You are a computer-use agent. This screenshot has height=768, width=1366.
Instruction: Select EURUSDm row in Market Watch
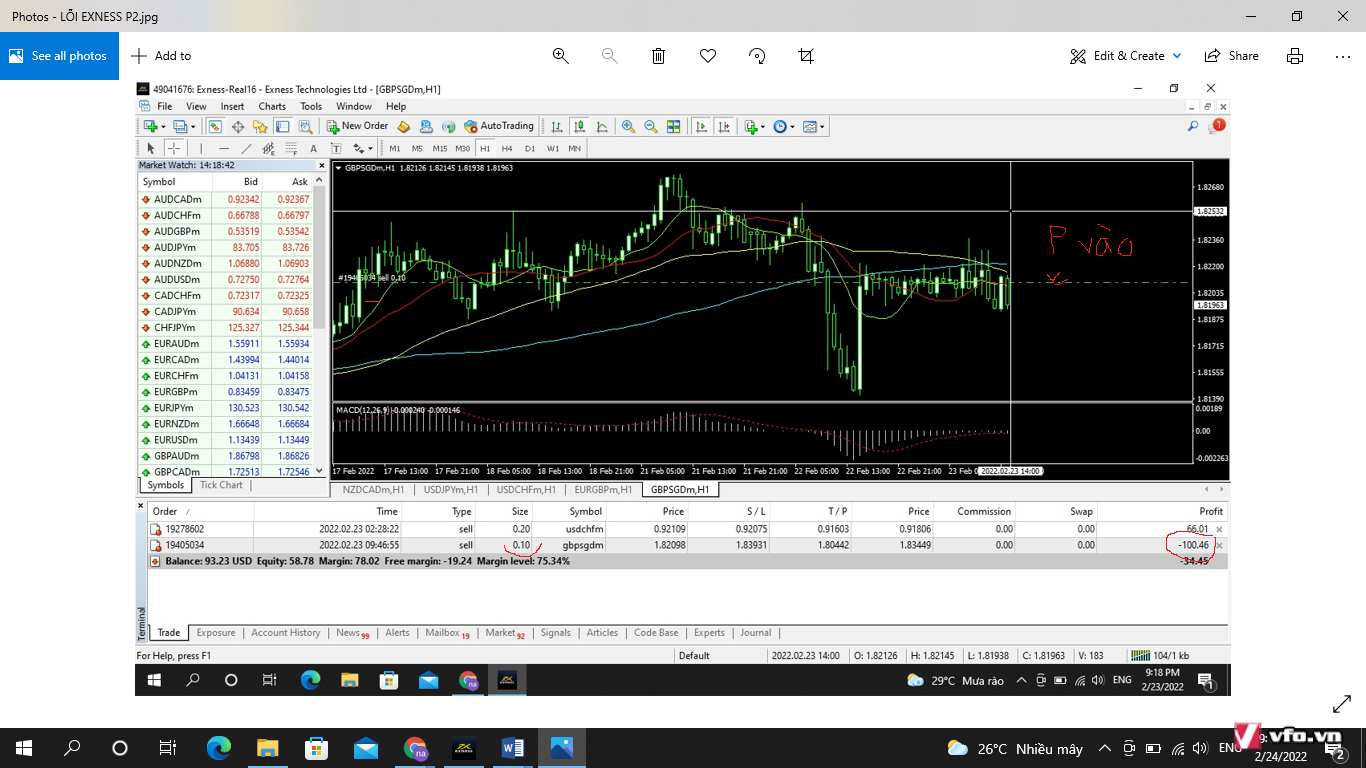click(x=226, y=440)
